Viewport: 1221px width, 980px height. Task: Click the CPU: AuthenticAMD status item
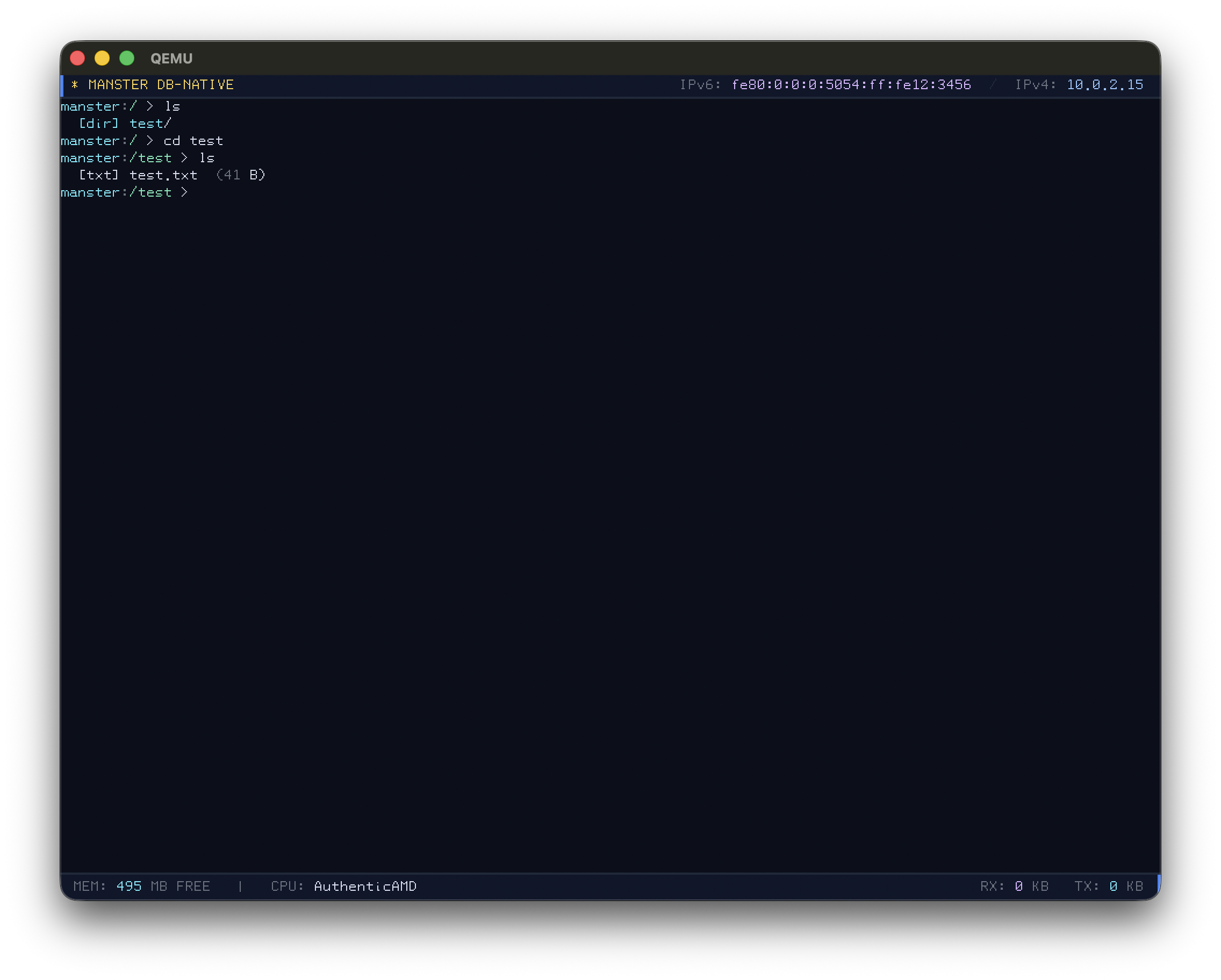344,886
